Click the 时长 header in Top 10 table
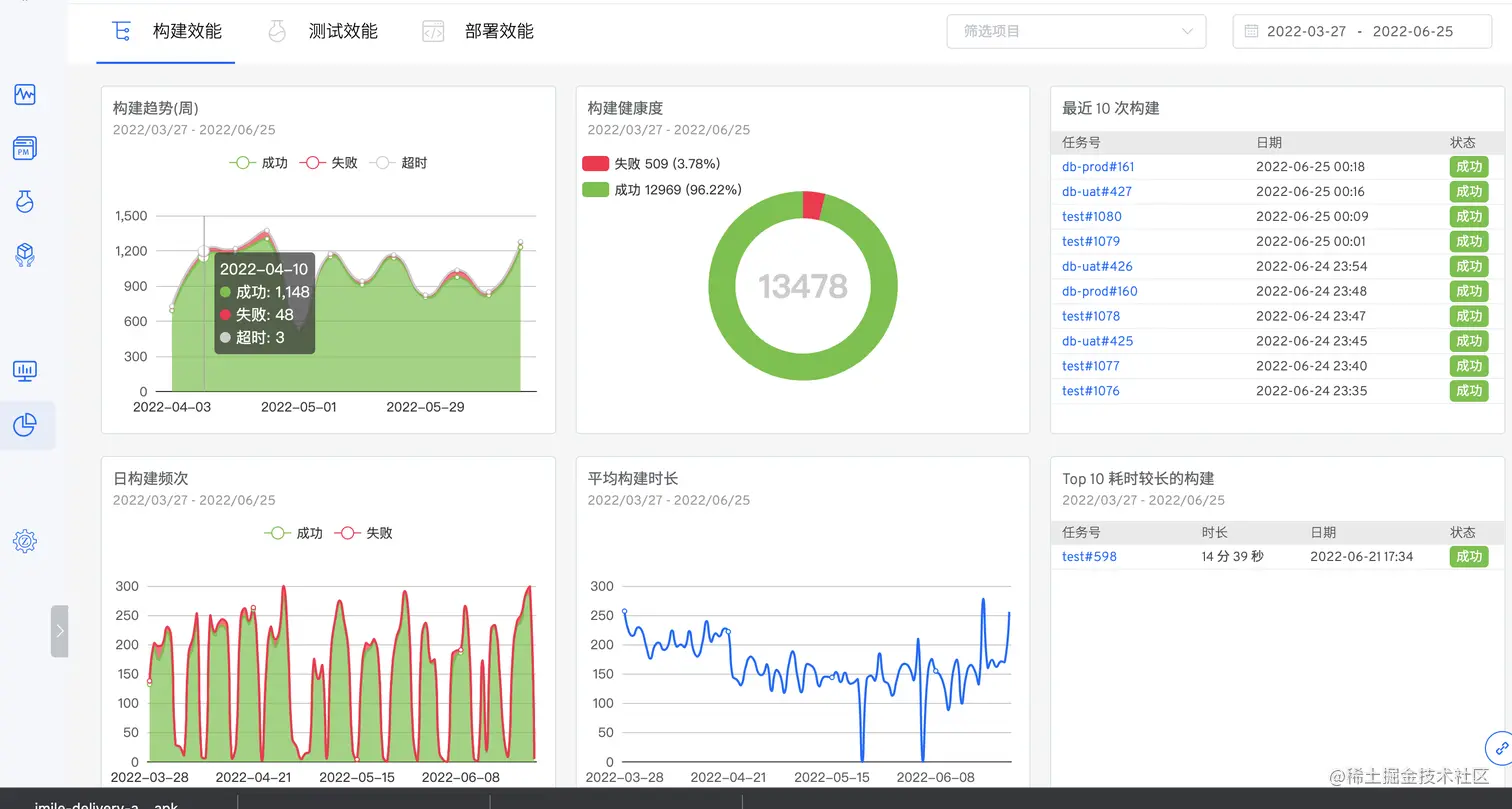 [x=1214, y=532]
